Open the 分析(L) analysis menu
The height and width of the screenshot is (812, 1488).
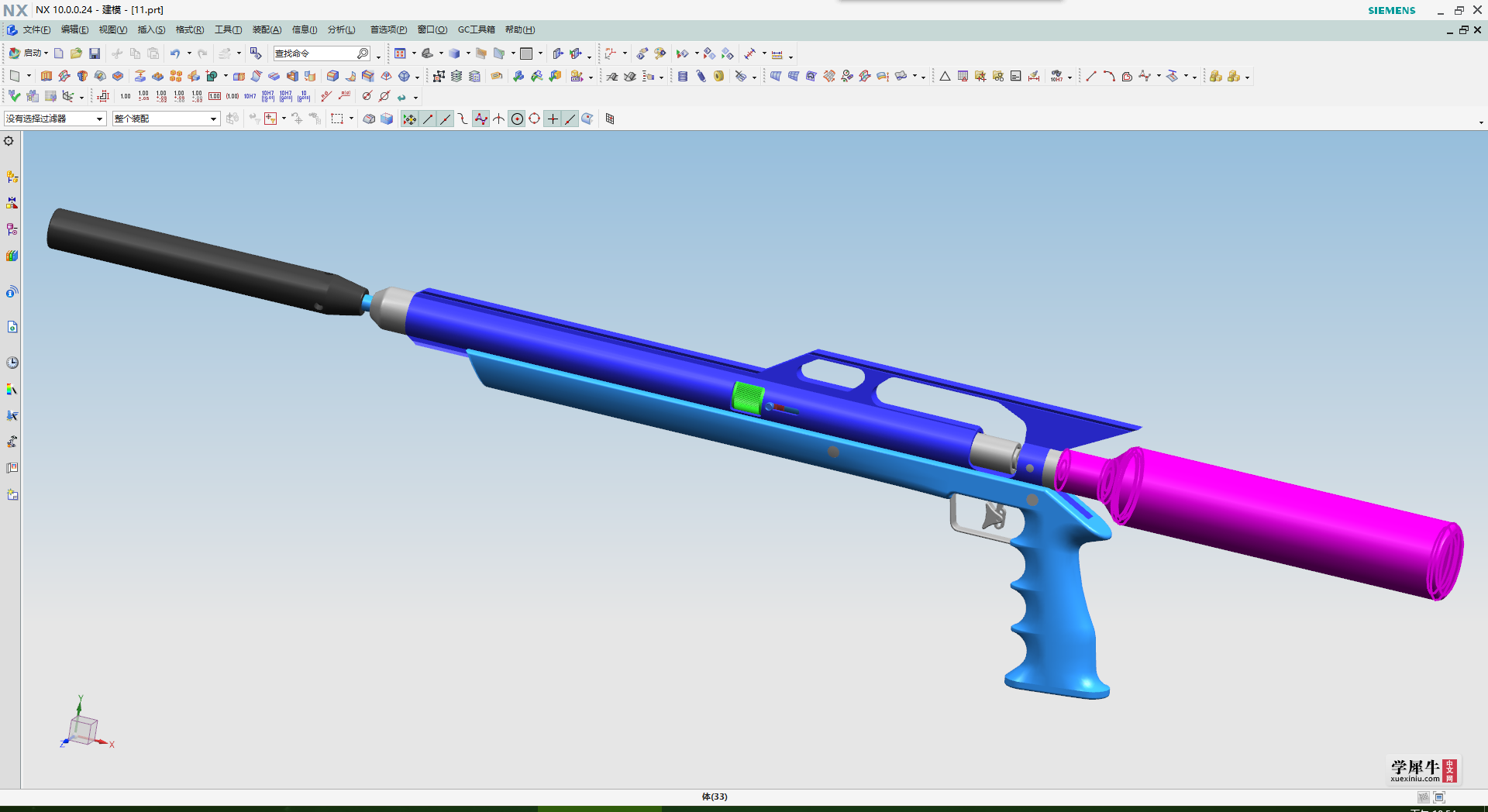tap(341, 29)
